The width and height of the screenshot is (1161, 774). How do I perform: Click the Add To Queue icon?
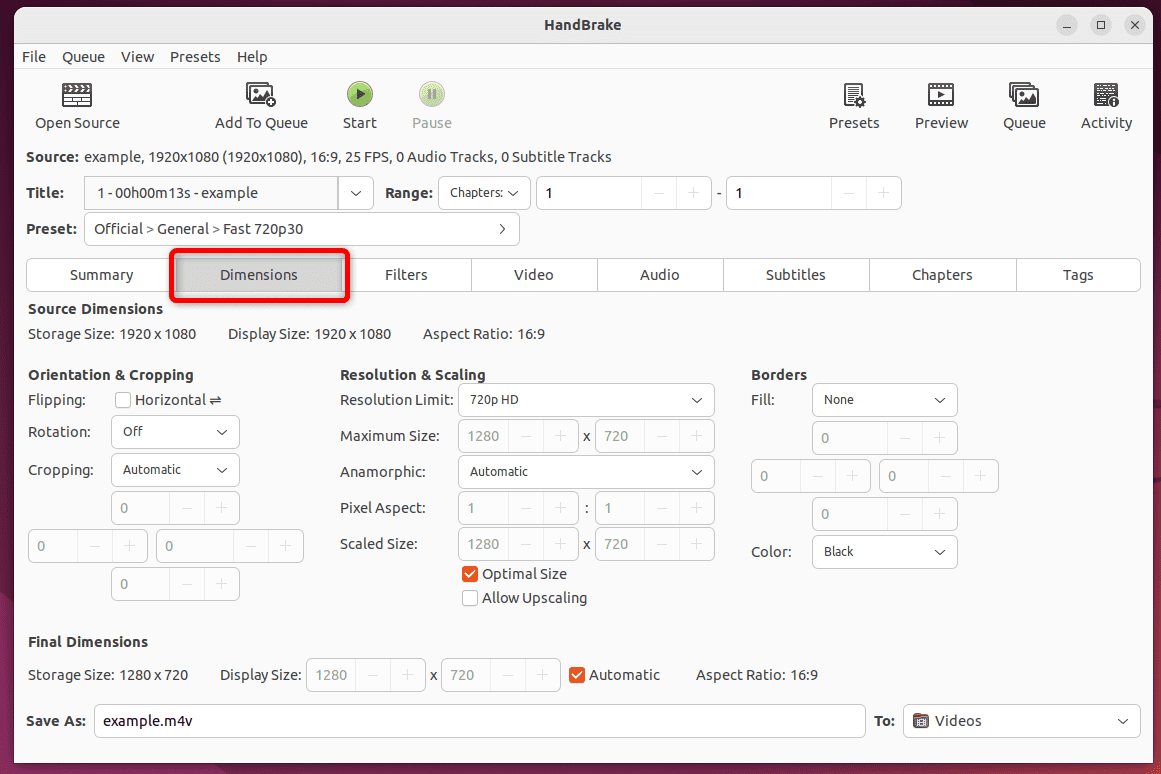pyautogui.click(x=261, y=95)
